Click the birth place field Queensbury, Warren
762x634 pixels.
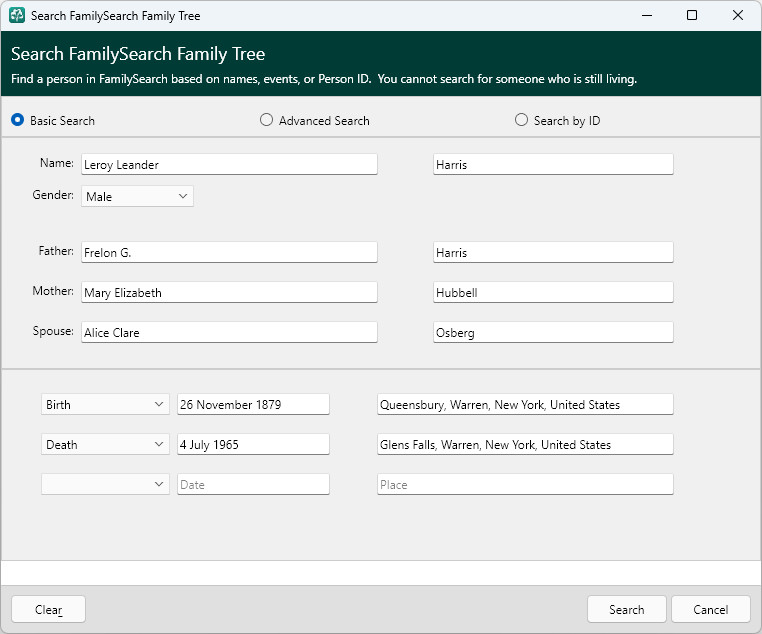point(525,404)
